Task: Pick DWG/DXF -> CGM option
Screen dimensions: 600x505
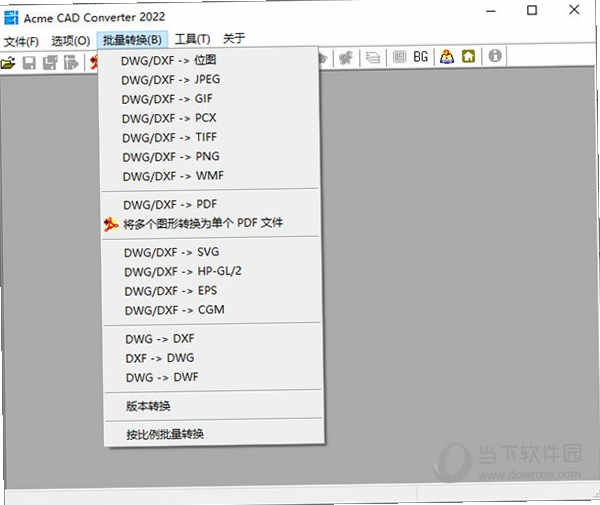Action: click(212, 310)
